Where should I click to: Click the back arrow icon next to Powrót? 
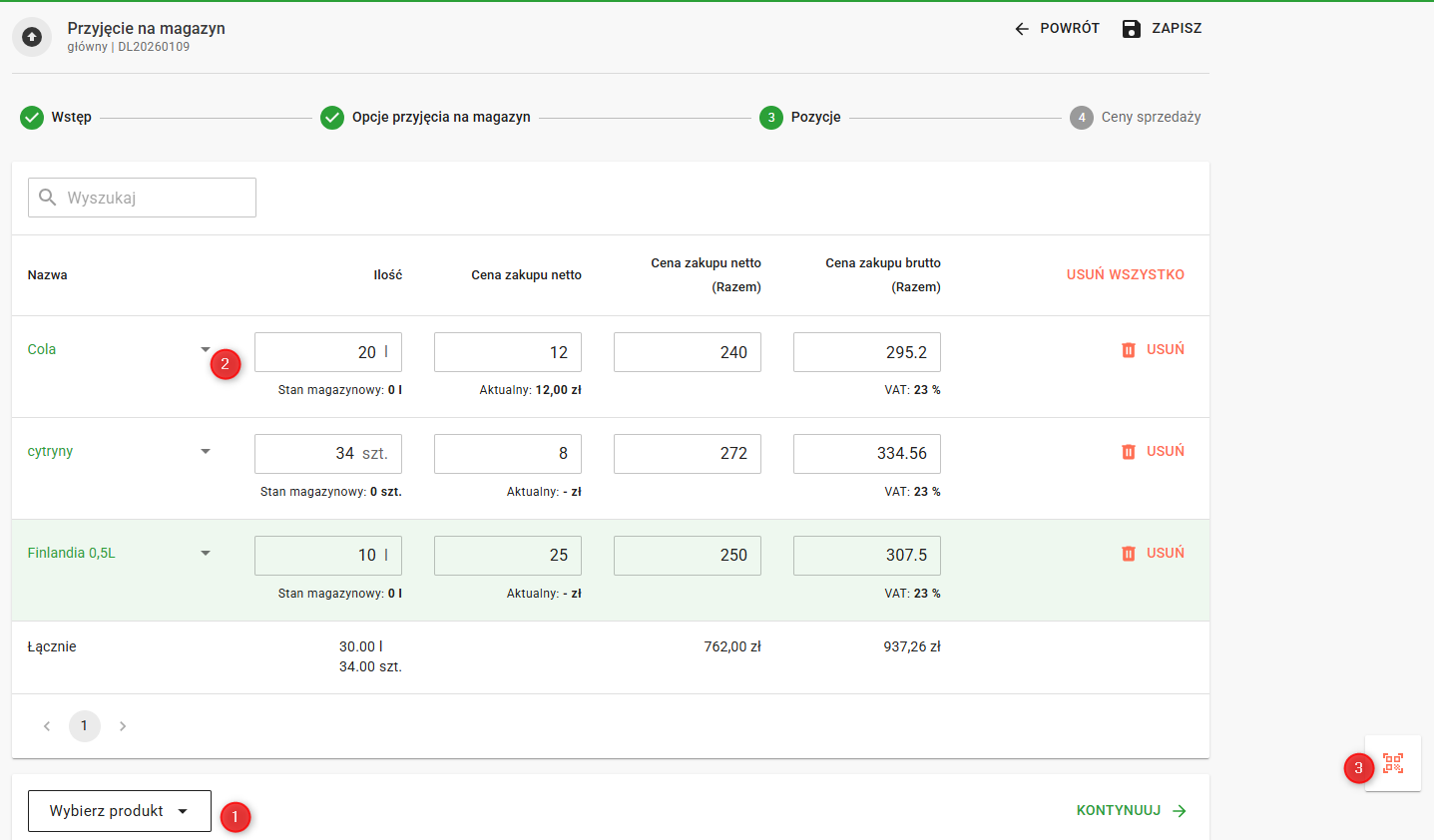click(1022, 29)
